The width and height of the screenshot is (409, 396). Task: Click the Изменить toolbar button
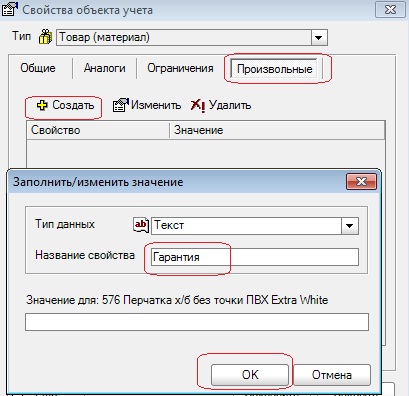(x=147, y=105)
